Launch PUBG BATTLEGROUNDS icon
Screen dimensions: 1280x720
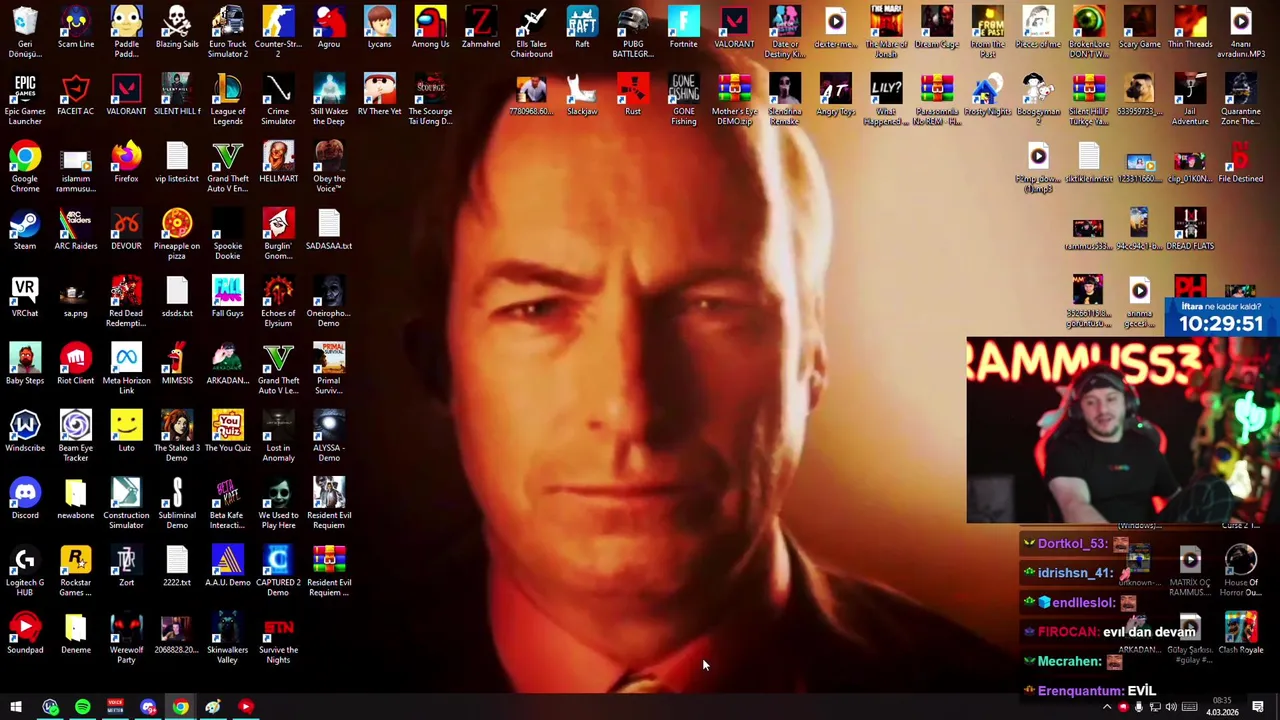tap(632, 33)
